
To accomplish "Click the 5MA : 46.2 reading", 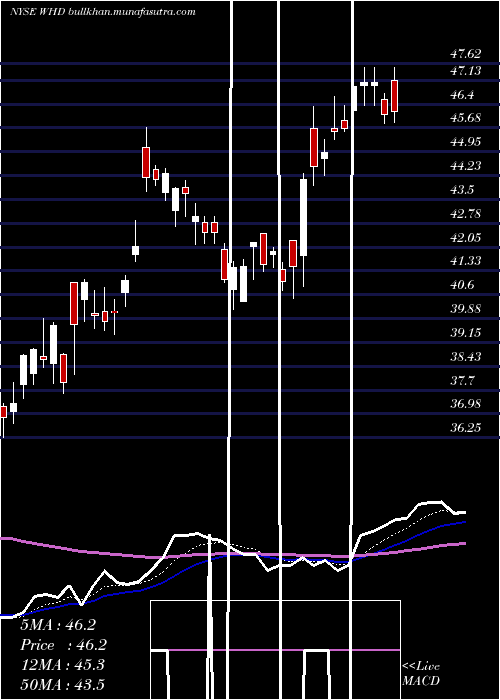I will click(x=58, y=625).
